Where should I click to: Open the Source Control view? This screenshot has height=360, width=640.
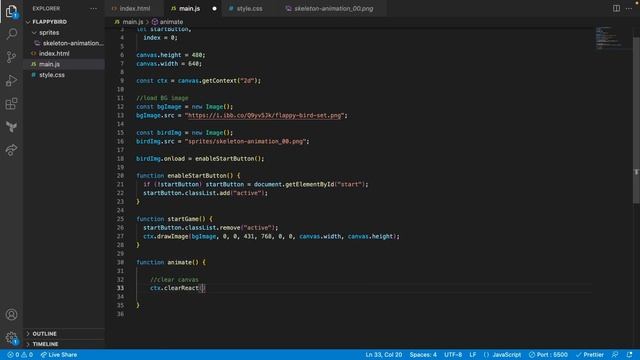click(x=11, y=57)
